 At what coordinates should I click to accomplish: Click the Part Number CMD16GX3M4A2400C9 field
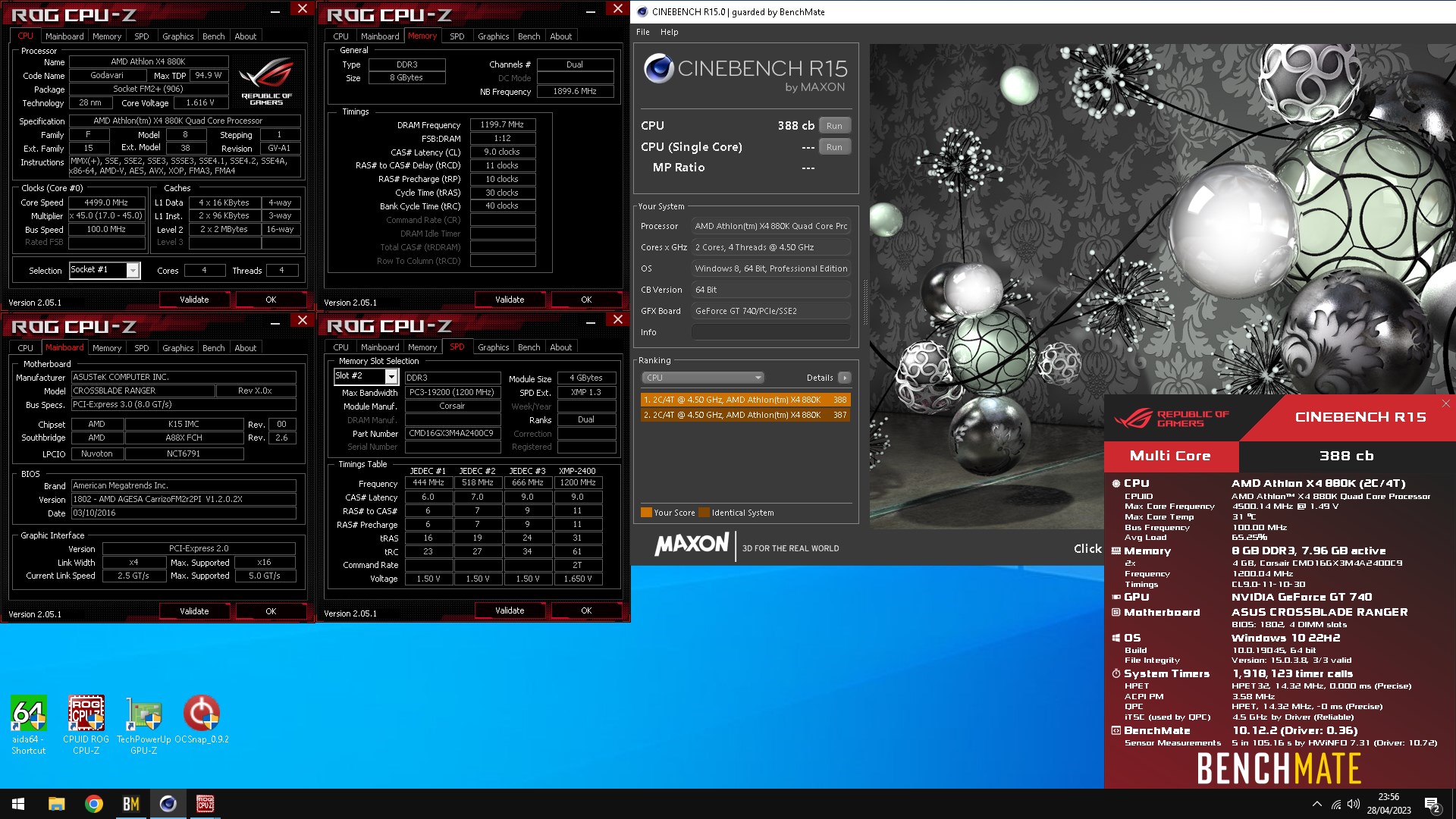tap(452, 434)
